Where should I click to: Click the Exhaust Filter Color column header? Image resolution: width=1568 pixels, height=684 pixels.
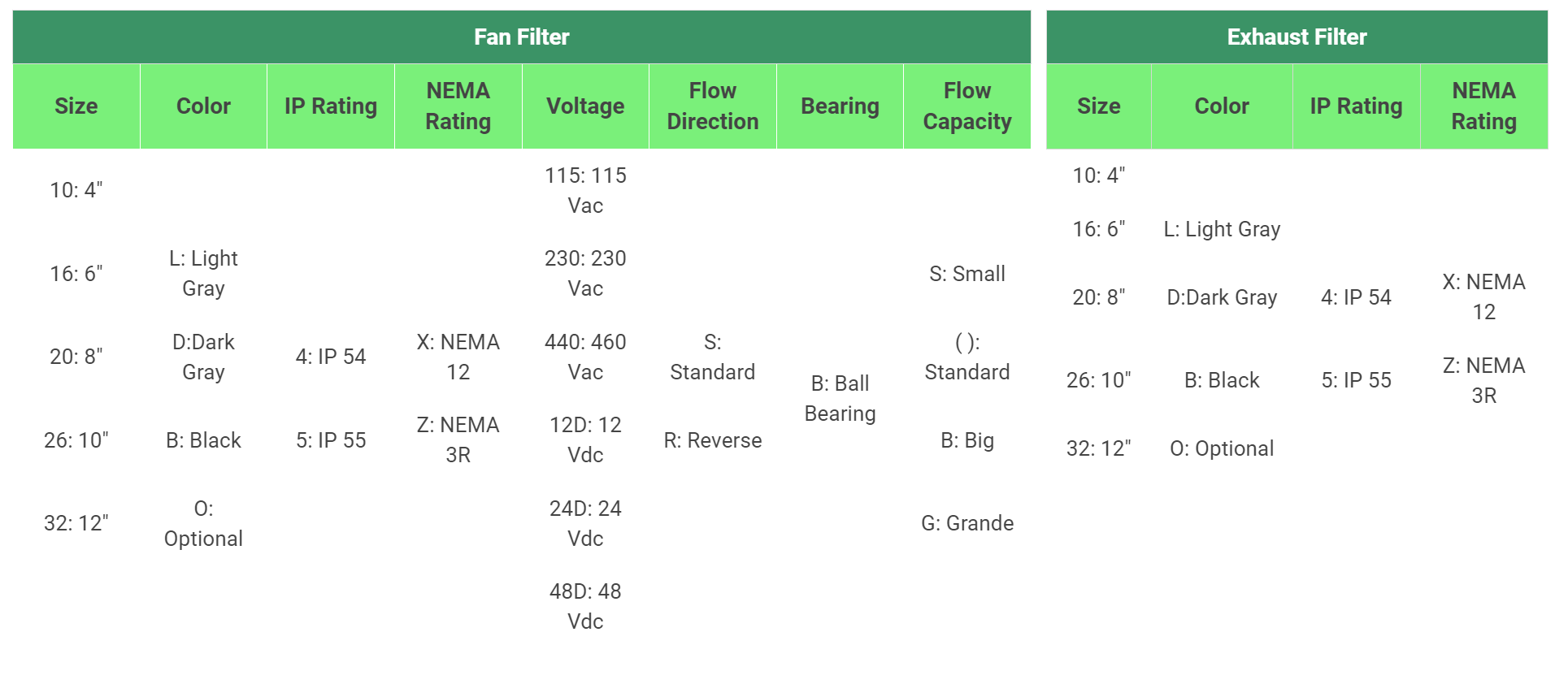point(1221,106)
